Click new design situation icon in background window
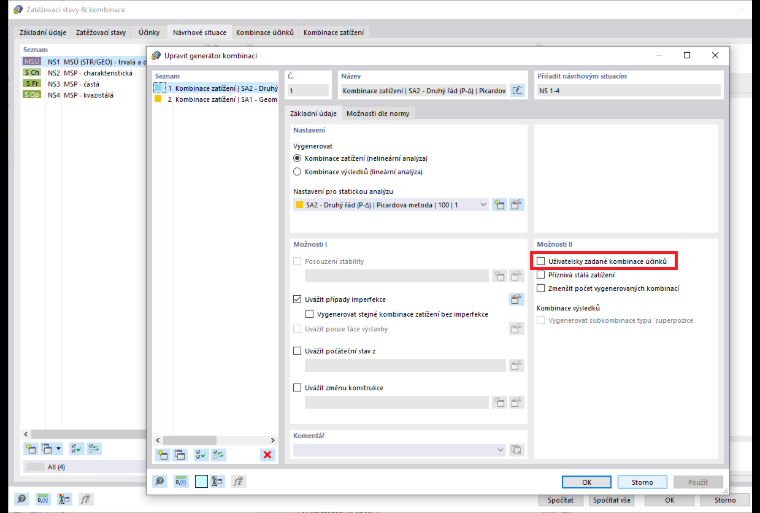This screenshot has height=513, width=760. 31,449
